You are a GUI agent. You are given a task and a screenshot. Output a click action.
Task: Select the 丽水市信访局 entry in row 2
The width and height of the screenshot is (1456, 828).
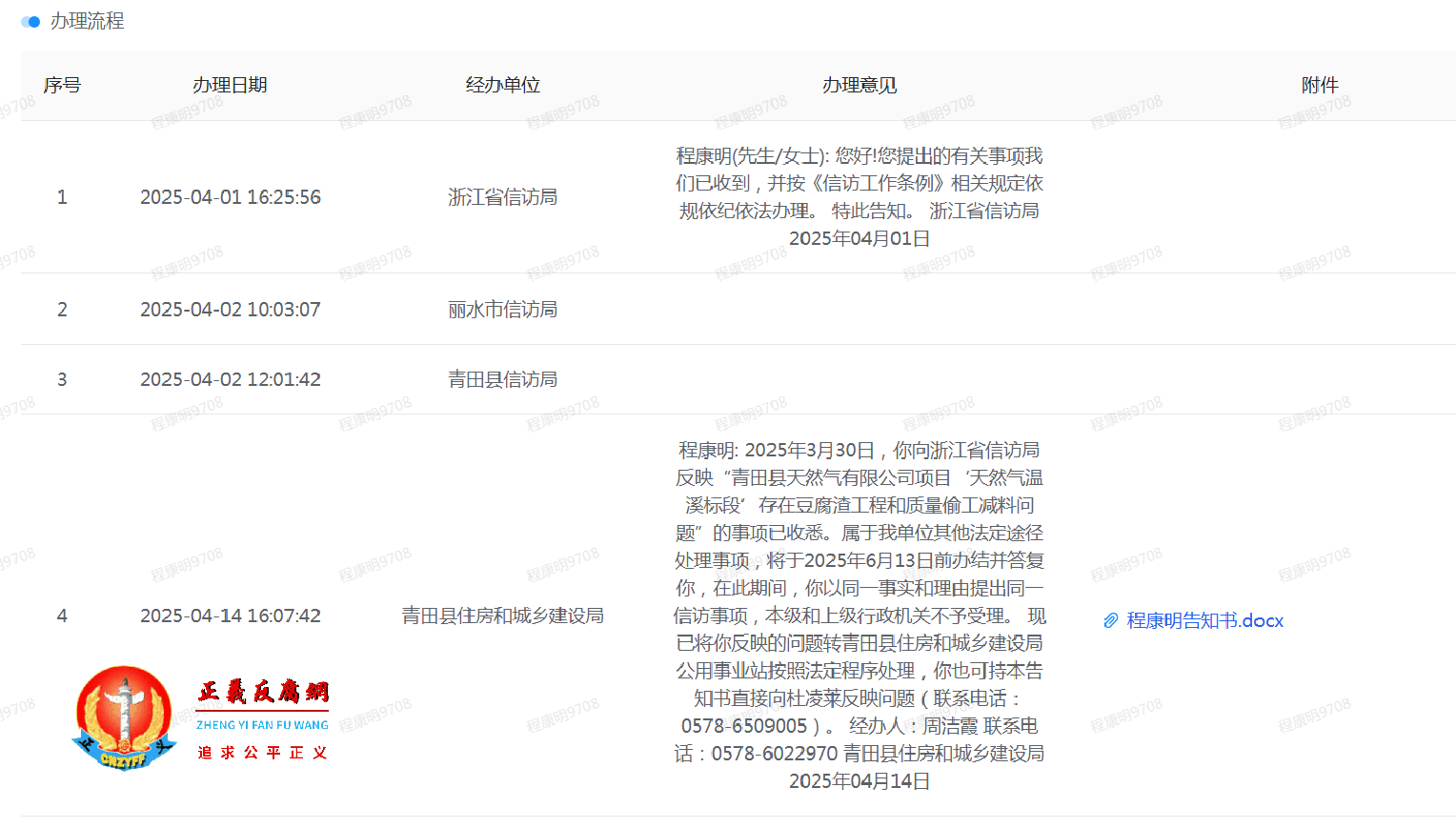(502, 309)
